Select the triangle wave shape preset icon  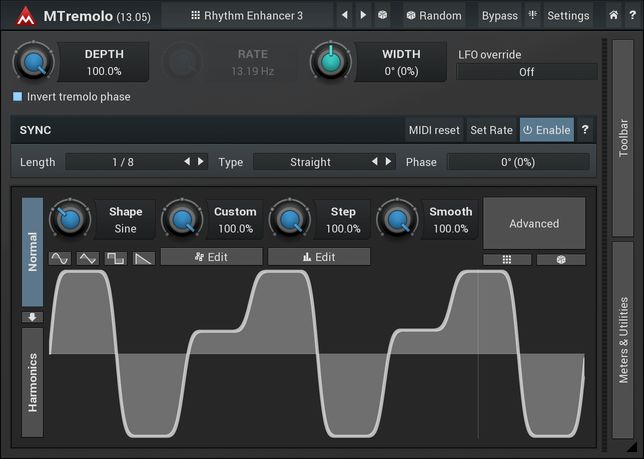88,257
